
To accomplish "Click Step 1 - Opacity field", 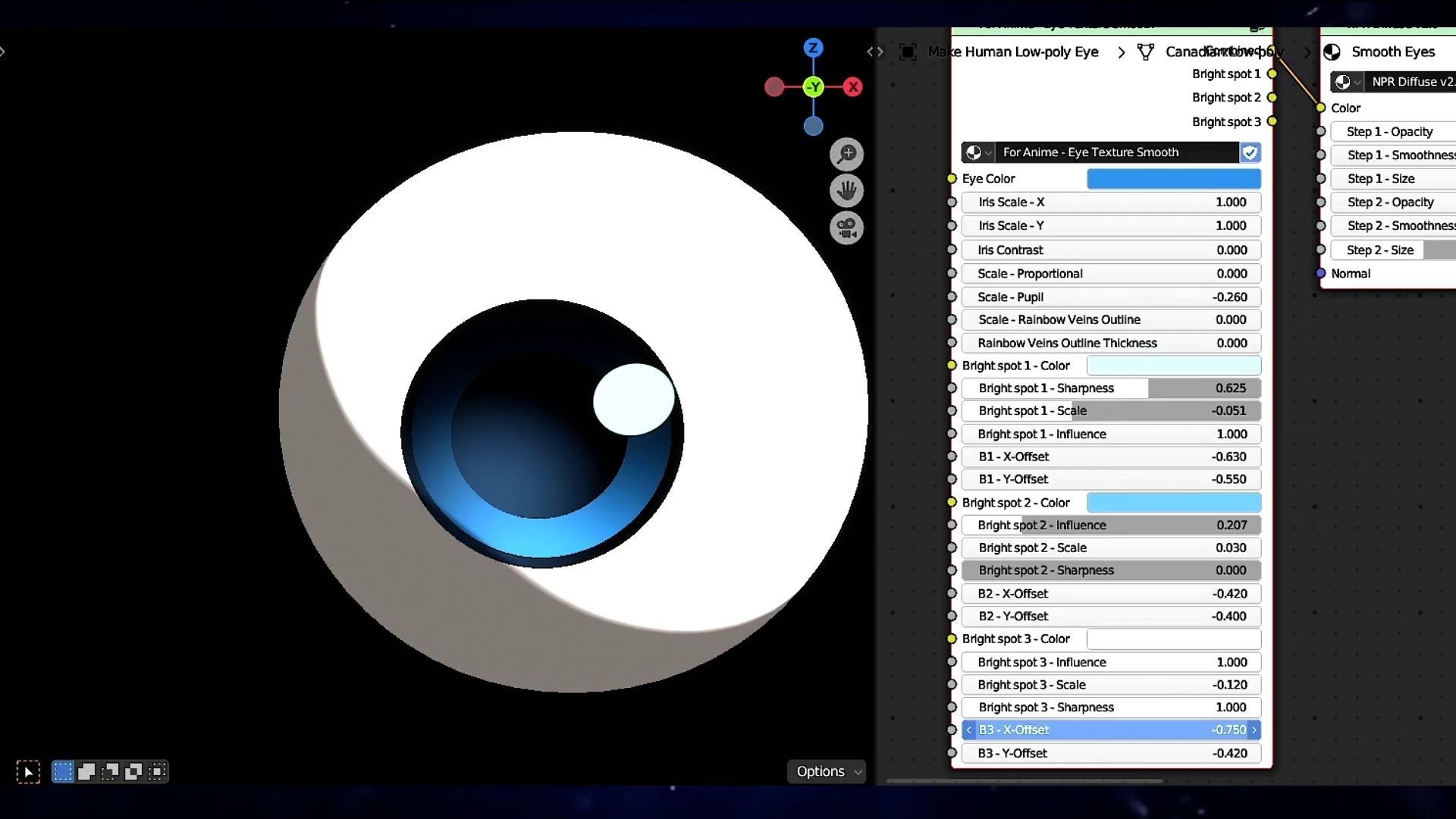I will point(1394,132).
